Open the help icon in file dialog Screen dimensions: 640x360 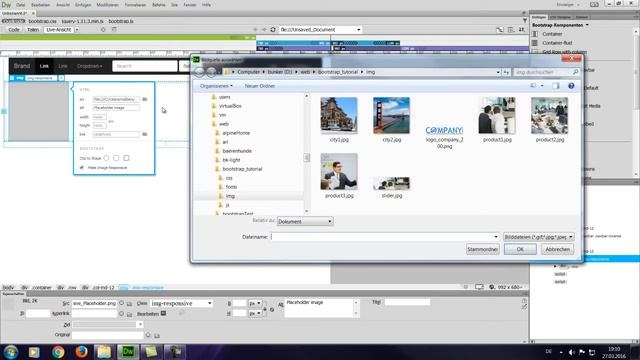[x=571, y=86]
